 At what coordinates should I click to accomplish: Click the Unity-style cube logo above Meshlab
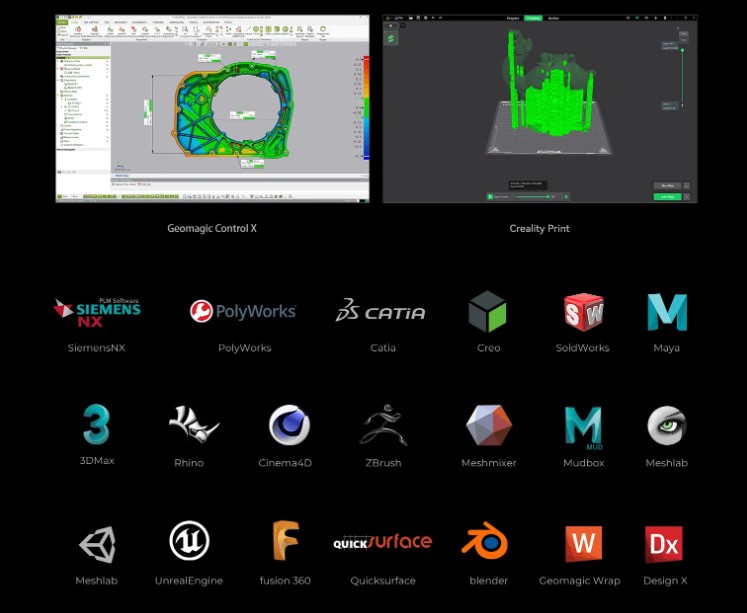(98, 544)
